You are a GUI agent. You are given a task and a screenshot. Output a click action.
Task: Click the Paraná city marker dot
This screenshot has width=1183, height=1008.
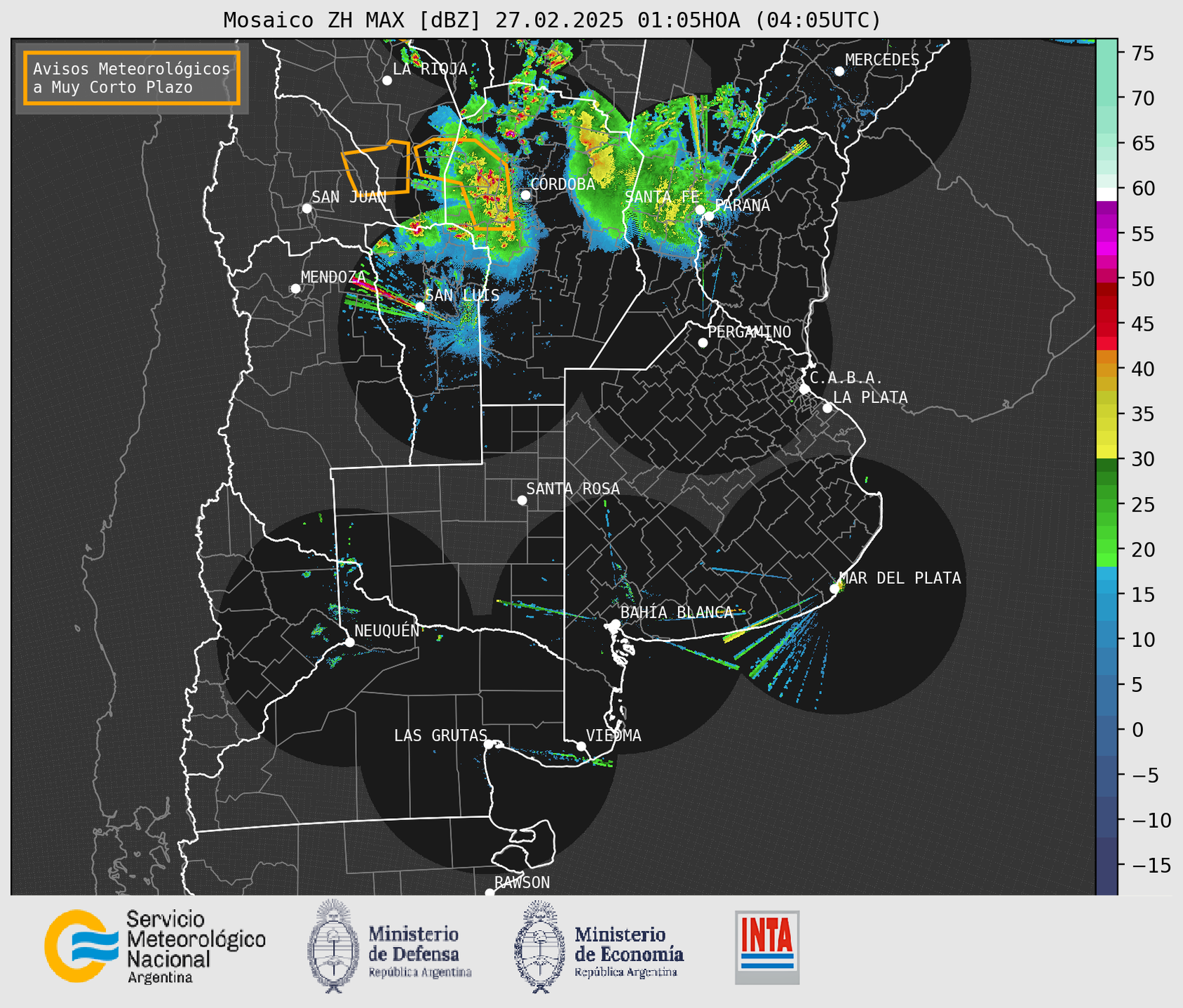tap(710, 215)
